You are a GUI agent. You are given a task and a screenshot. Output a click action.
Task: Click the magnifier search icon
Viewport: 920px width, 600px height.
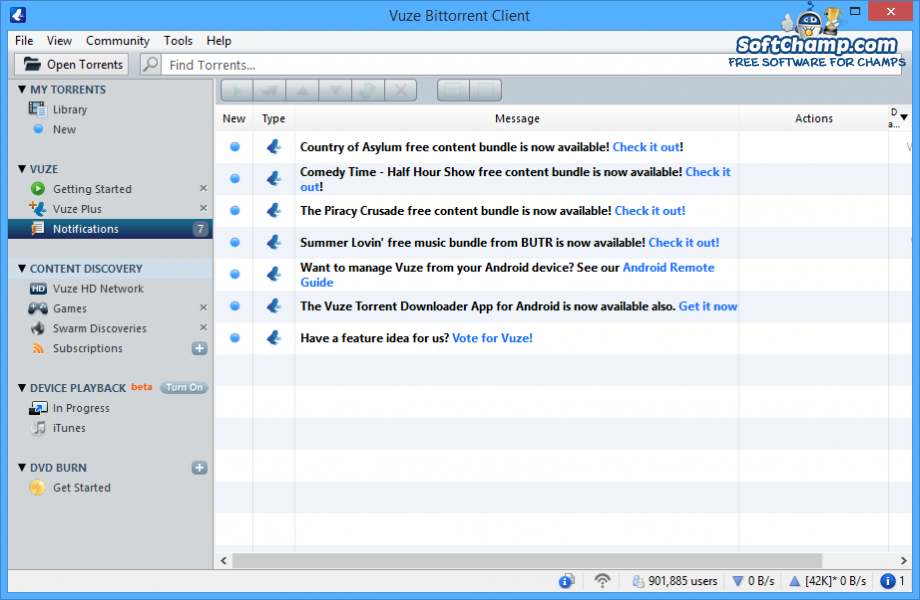point(151,64)
